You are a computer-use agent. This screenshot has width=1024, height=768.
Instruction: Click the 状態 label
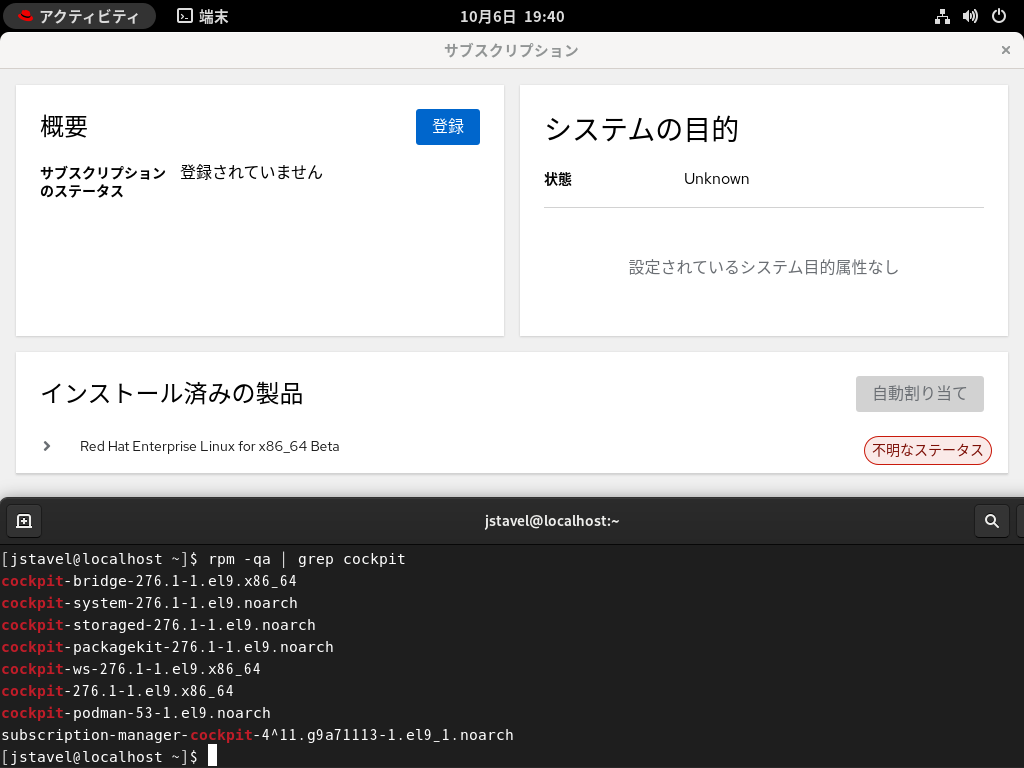tap(558, 179)
